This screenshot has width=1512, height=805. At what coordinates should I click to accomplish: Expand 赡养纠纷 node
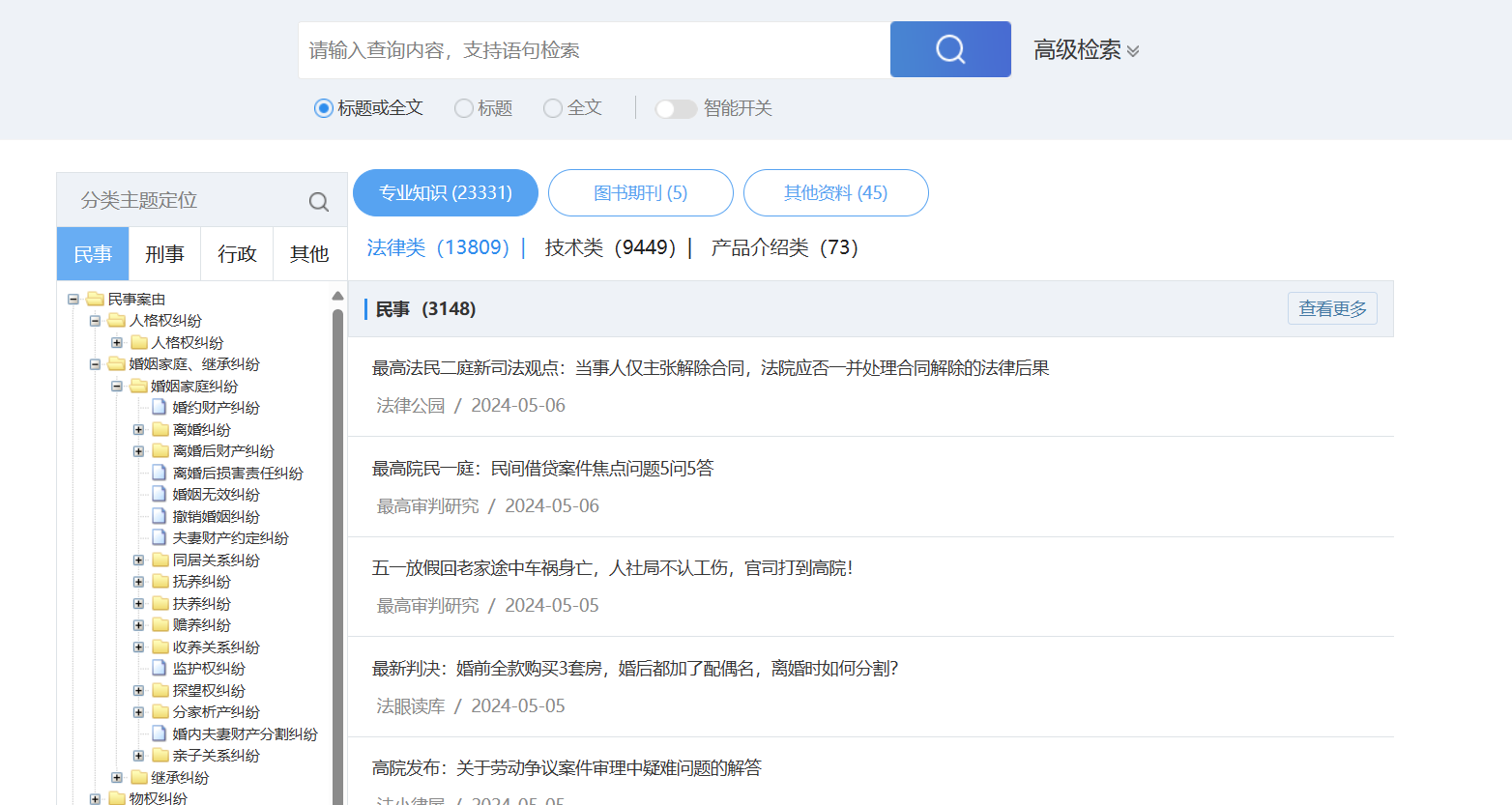click(138, 625)
